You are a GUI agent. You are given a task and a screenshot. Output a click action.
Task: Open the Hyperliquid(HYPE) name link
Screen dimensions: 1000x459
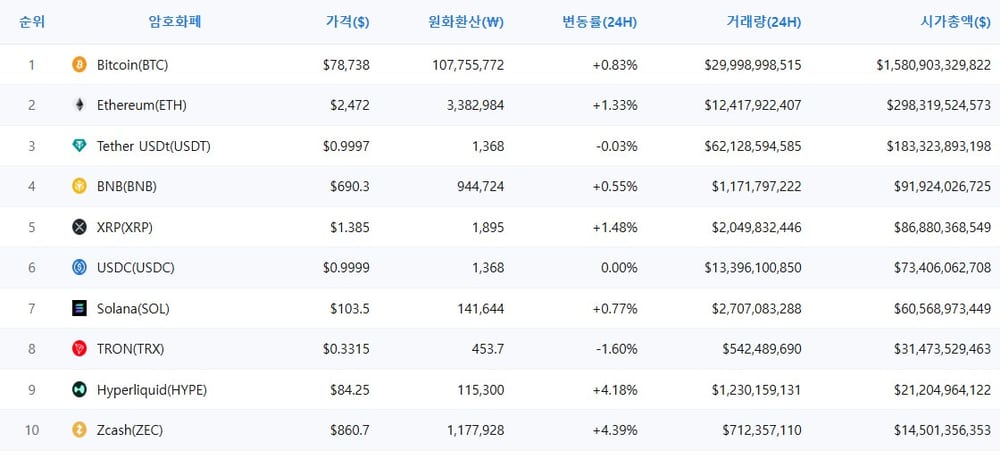(152, 390)
